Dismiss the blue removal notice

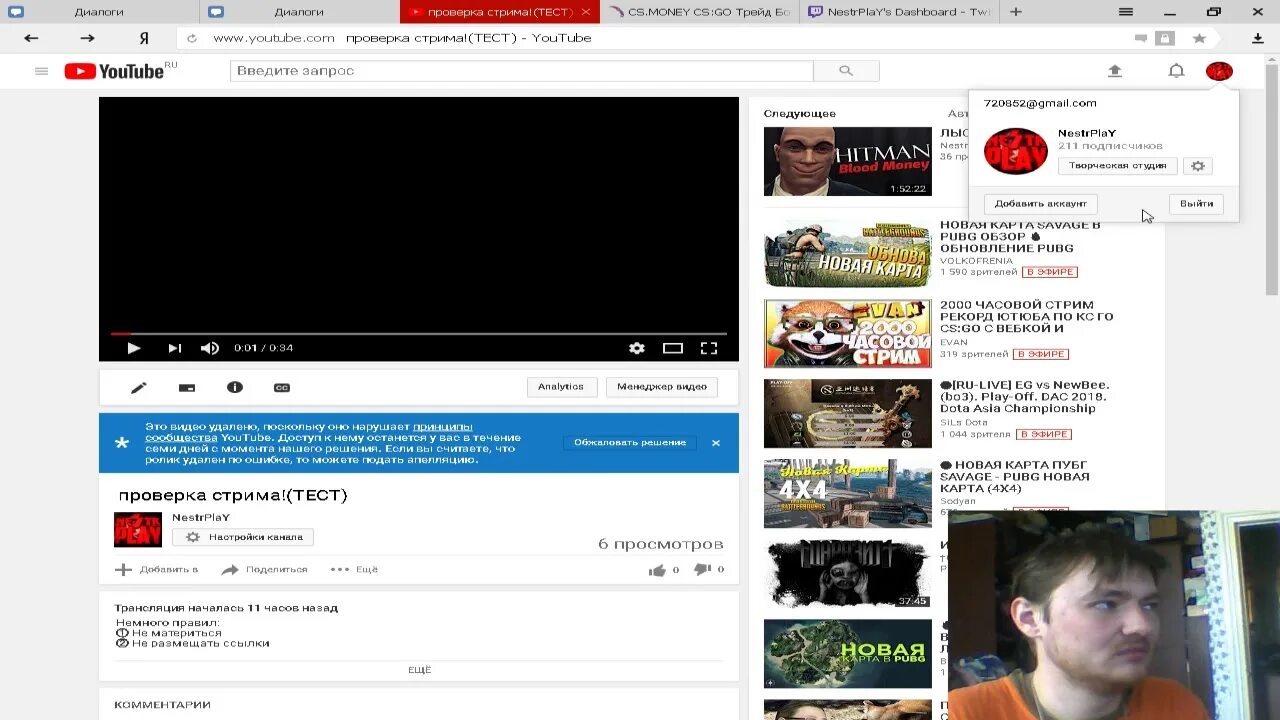pyautogui.click(x=716, y=442)
